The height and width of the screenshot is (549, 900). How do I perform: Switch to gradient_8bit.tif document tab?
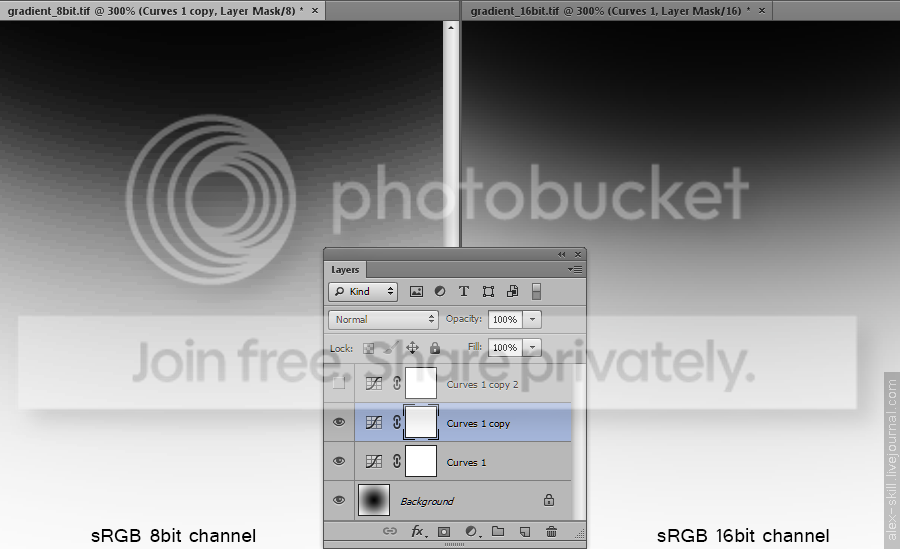pyautogui.click(x=155, y=10)
